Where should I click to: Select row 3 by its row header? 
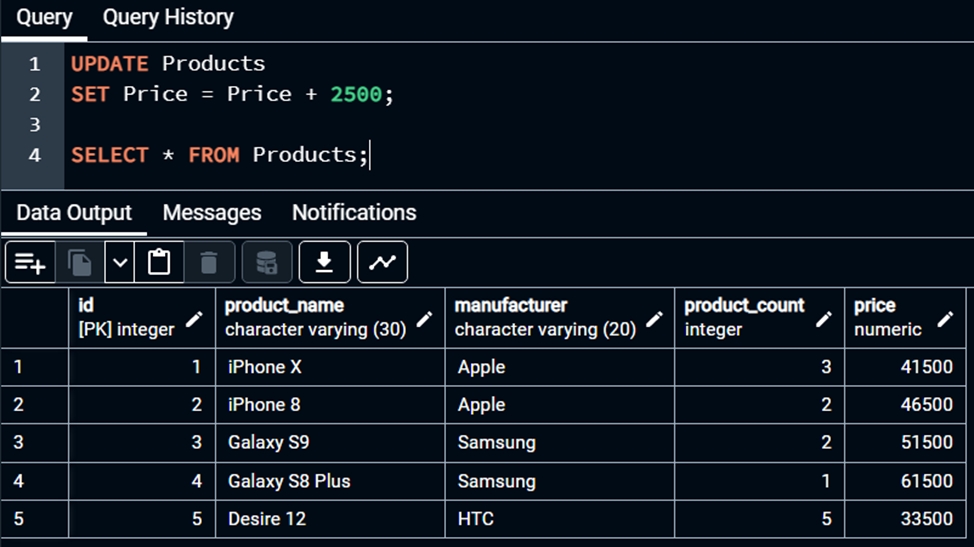pyautogui.click(x=34, y=443)
